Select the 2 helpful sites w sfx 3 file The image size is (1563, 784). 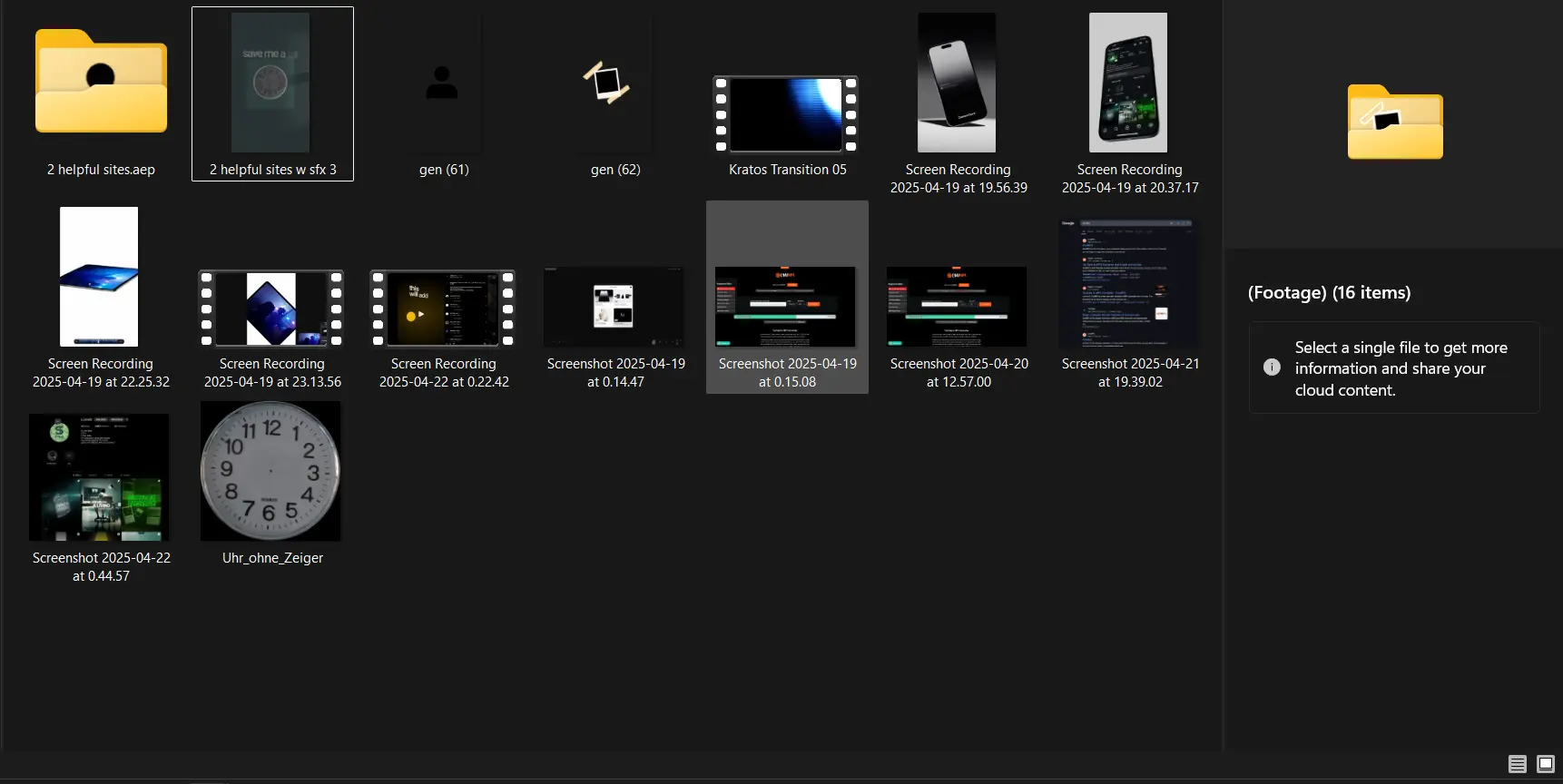(x=270, y=83)
